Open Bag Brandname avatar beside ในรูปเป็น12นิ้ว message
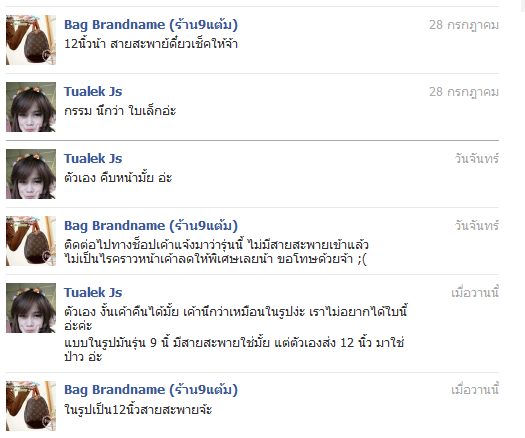Image resolution: width=525 pixels, height=438 pixels. (x=31, y=406)
